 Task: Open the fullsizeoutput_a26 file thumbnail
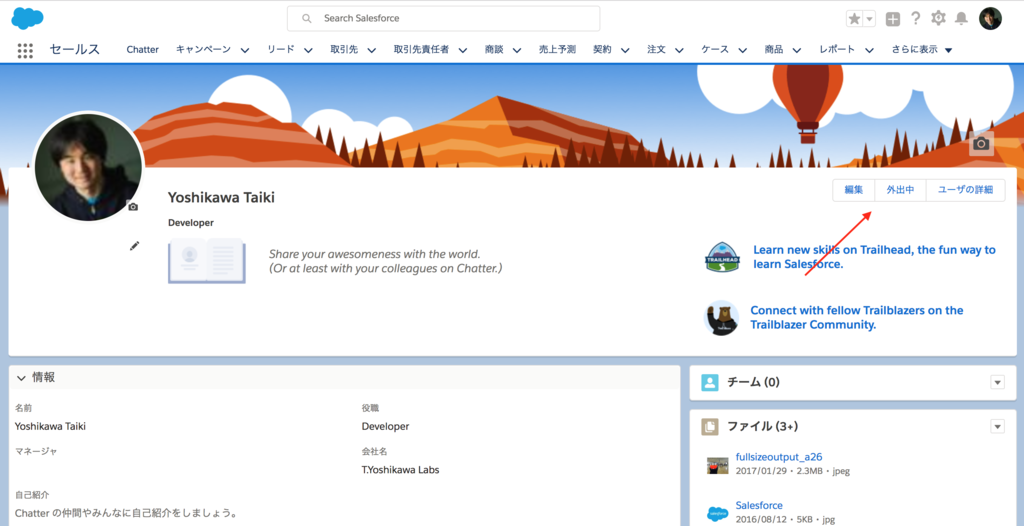pyautogui.click(x=717, y=465)
